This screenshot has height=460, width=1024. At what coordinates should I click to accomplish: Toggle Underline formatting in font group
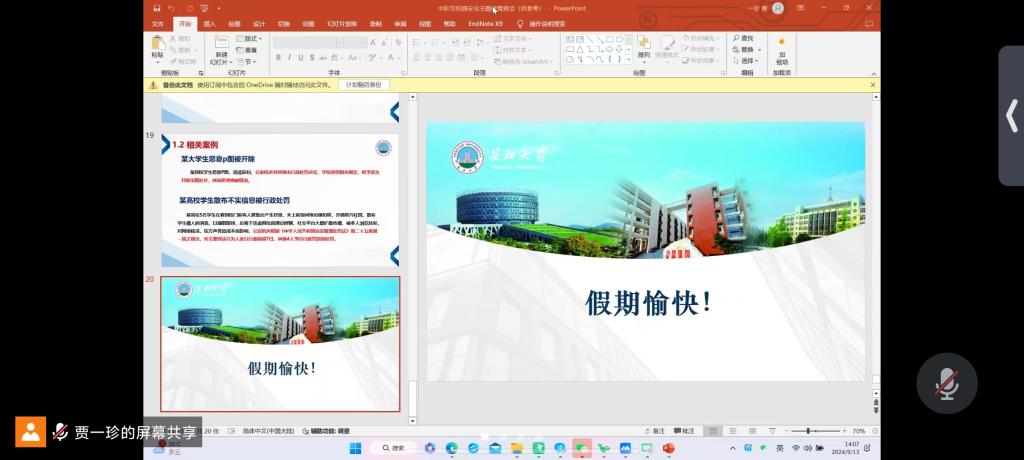(x=300, y=58)
